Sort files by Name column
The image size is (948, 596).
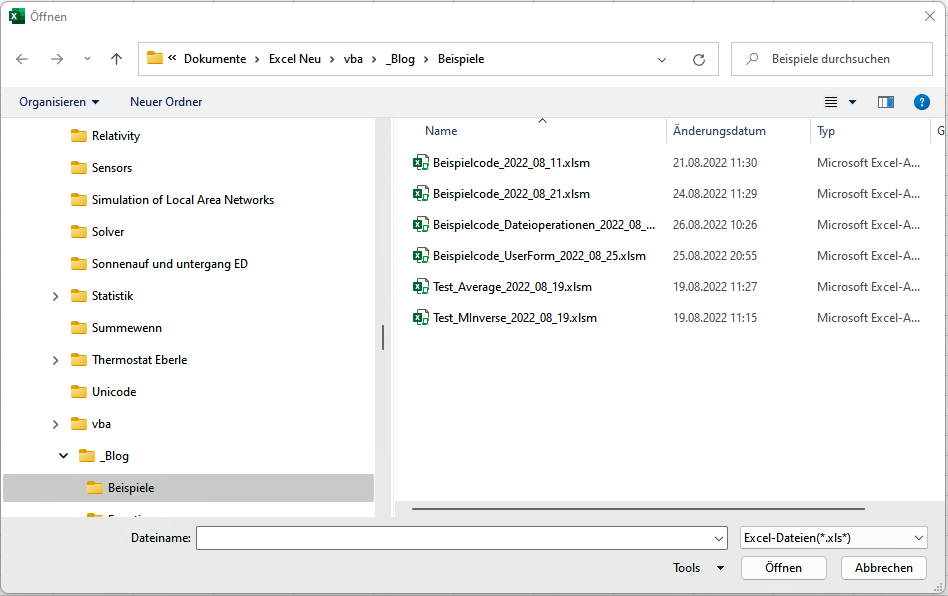pos(441,131)
